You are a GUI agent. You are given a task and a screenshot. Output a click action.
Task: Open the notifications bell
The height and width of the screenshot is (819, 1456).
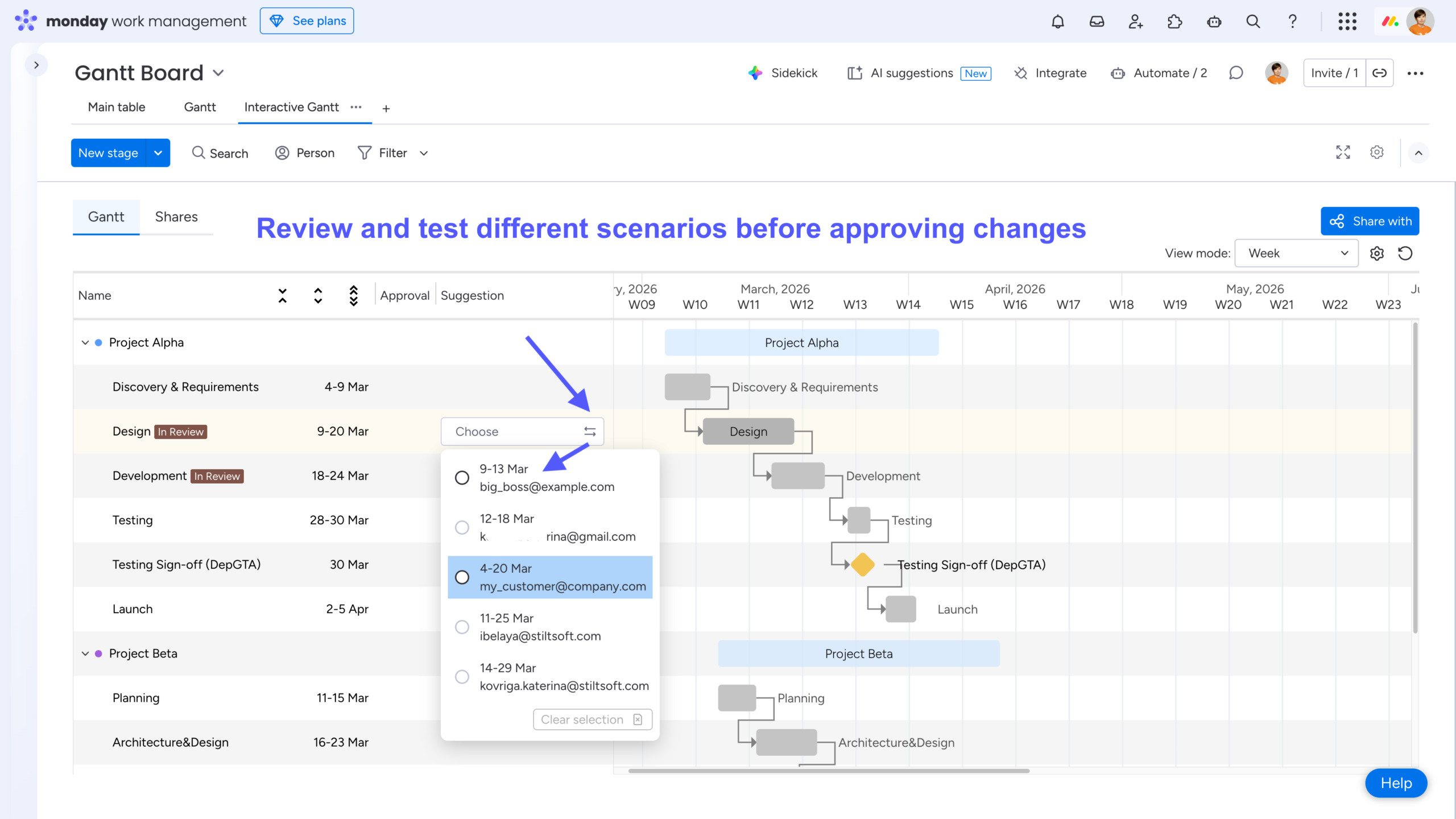tap(1058, 21)
